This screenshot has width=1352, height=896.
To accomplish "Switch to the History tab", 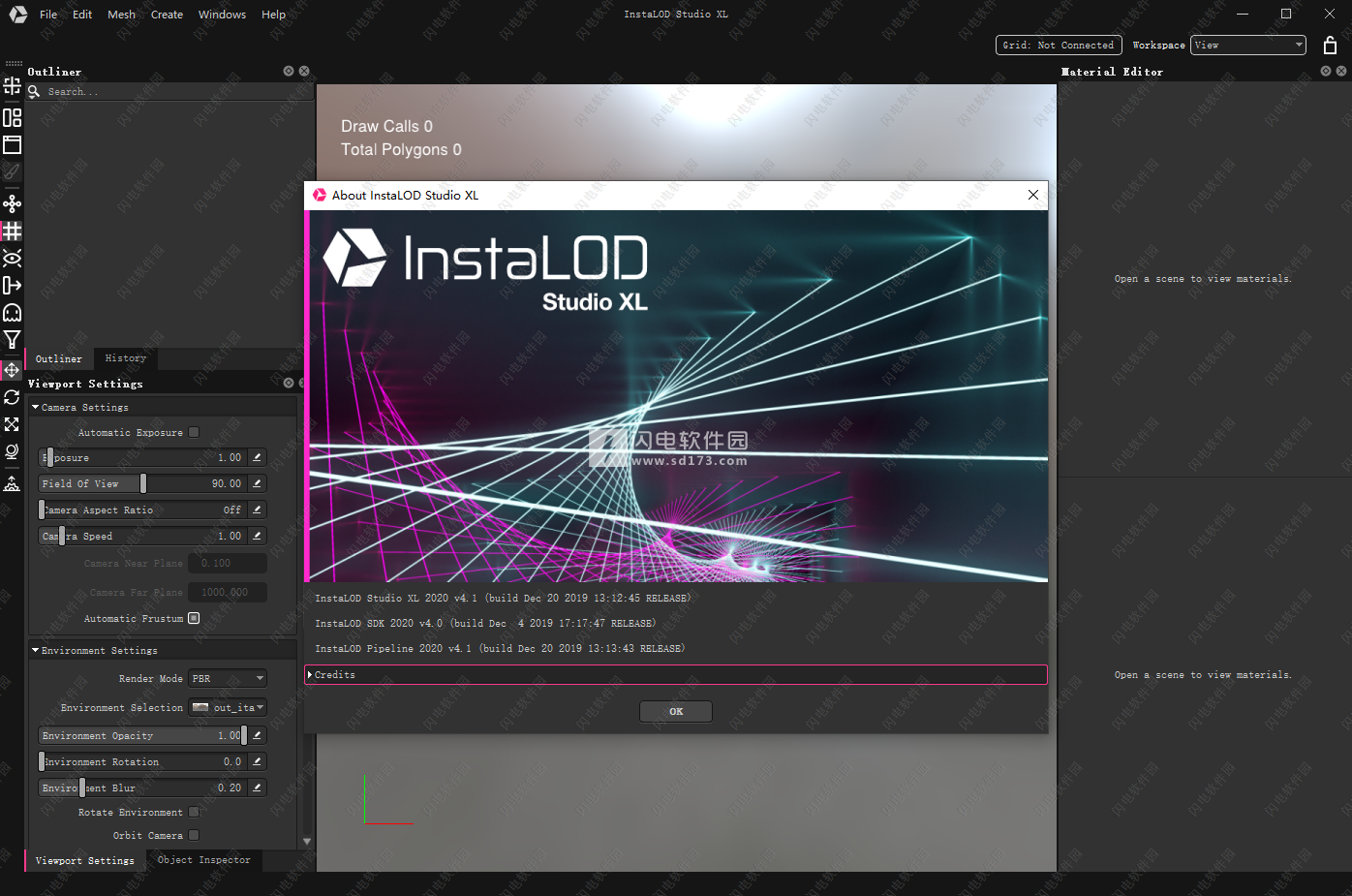I will point(126,358).
